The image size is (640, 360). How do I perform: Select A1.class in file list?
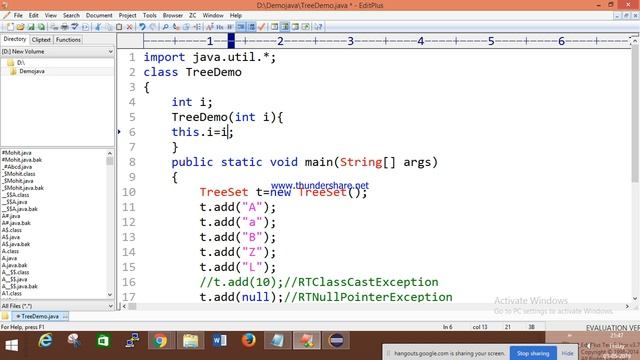(x=11, y=293)
